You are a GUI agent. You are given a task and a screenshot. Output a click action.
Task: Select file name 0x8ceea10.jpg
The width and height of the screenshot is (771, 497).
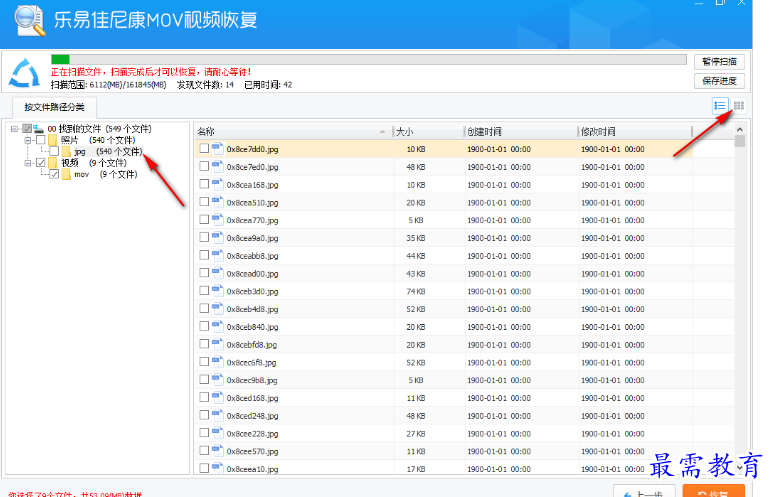[252, 469]
